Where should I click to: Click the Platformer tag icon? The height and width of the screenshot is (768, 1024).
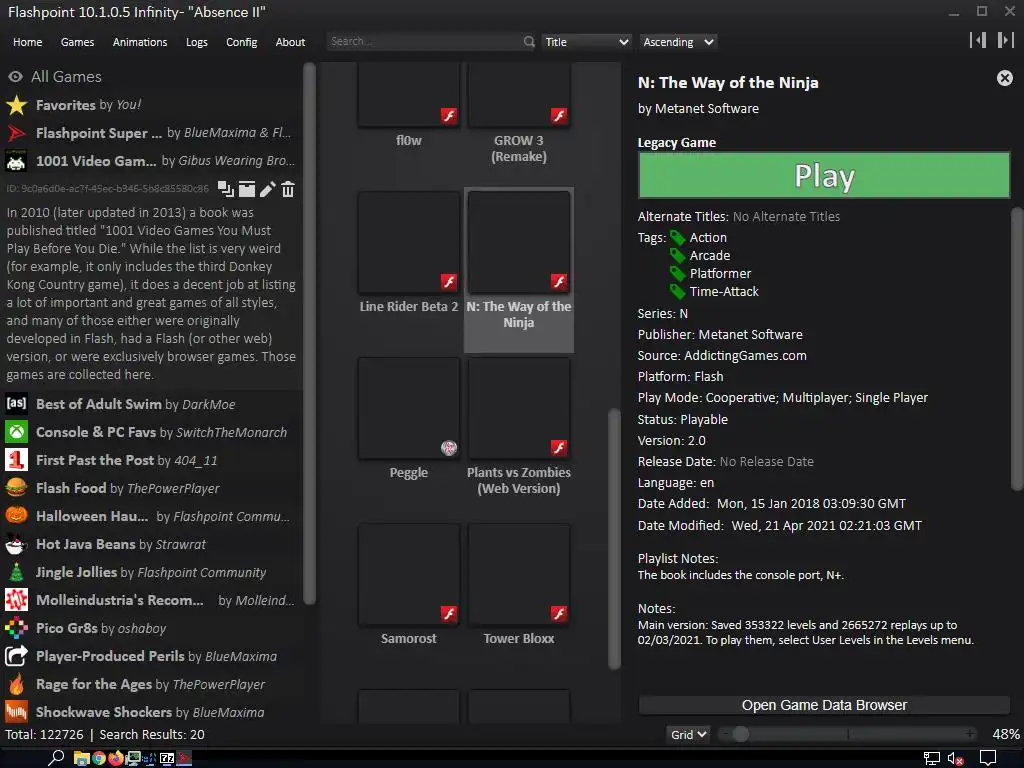point(677,274)
